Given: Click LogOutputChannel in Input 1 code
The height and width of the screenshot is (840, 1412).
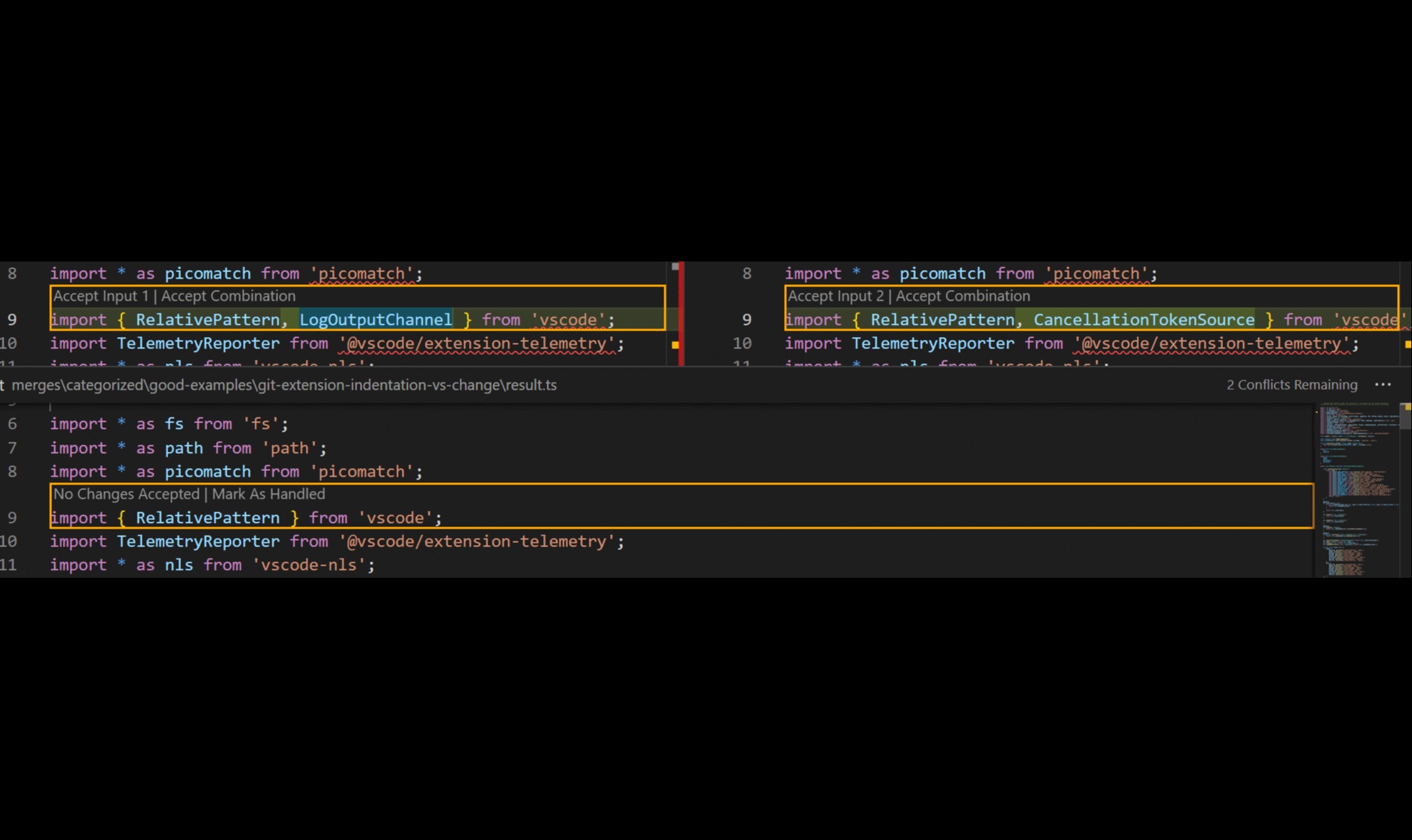Looking at the screenshot, I should pos(376,320).
